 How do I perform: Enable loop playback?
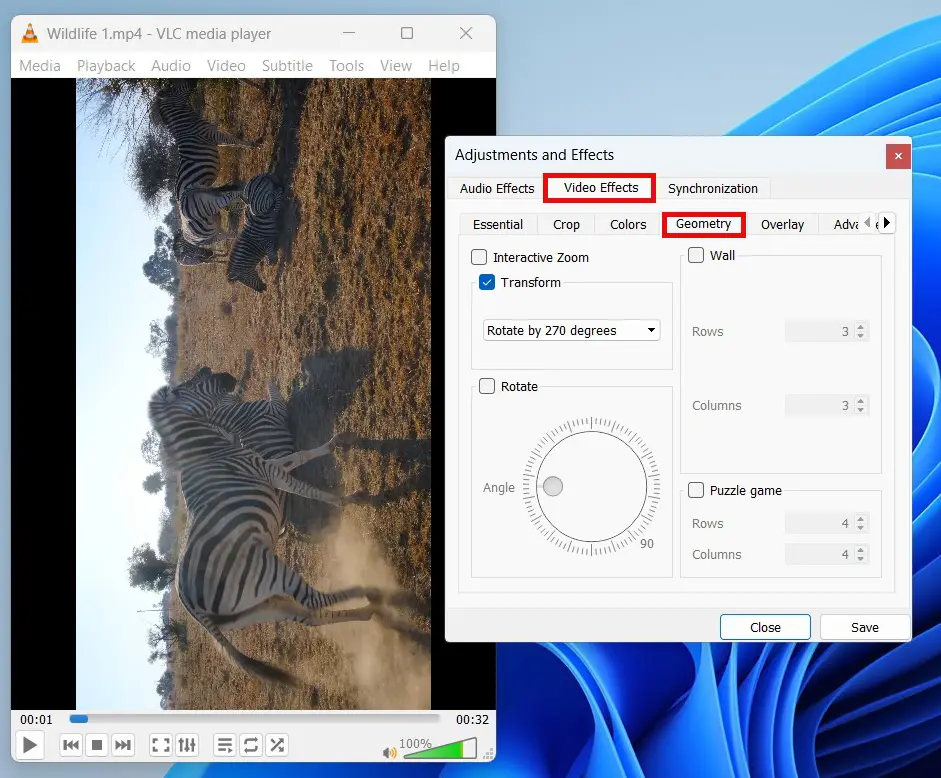pyautogui.click(x=250, y=745)
